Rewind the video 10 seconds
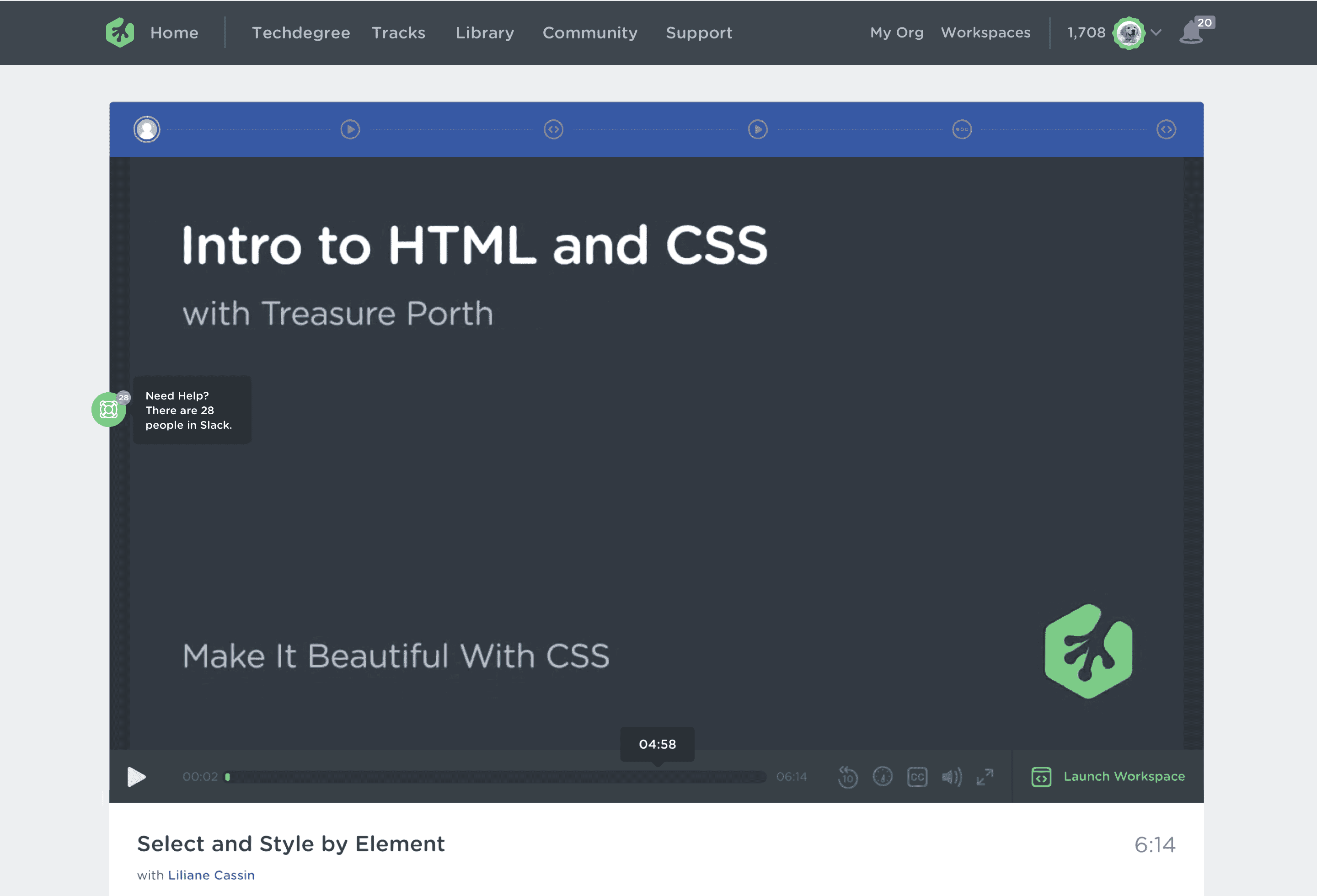1317x896 pixels. [848, 777]
